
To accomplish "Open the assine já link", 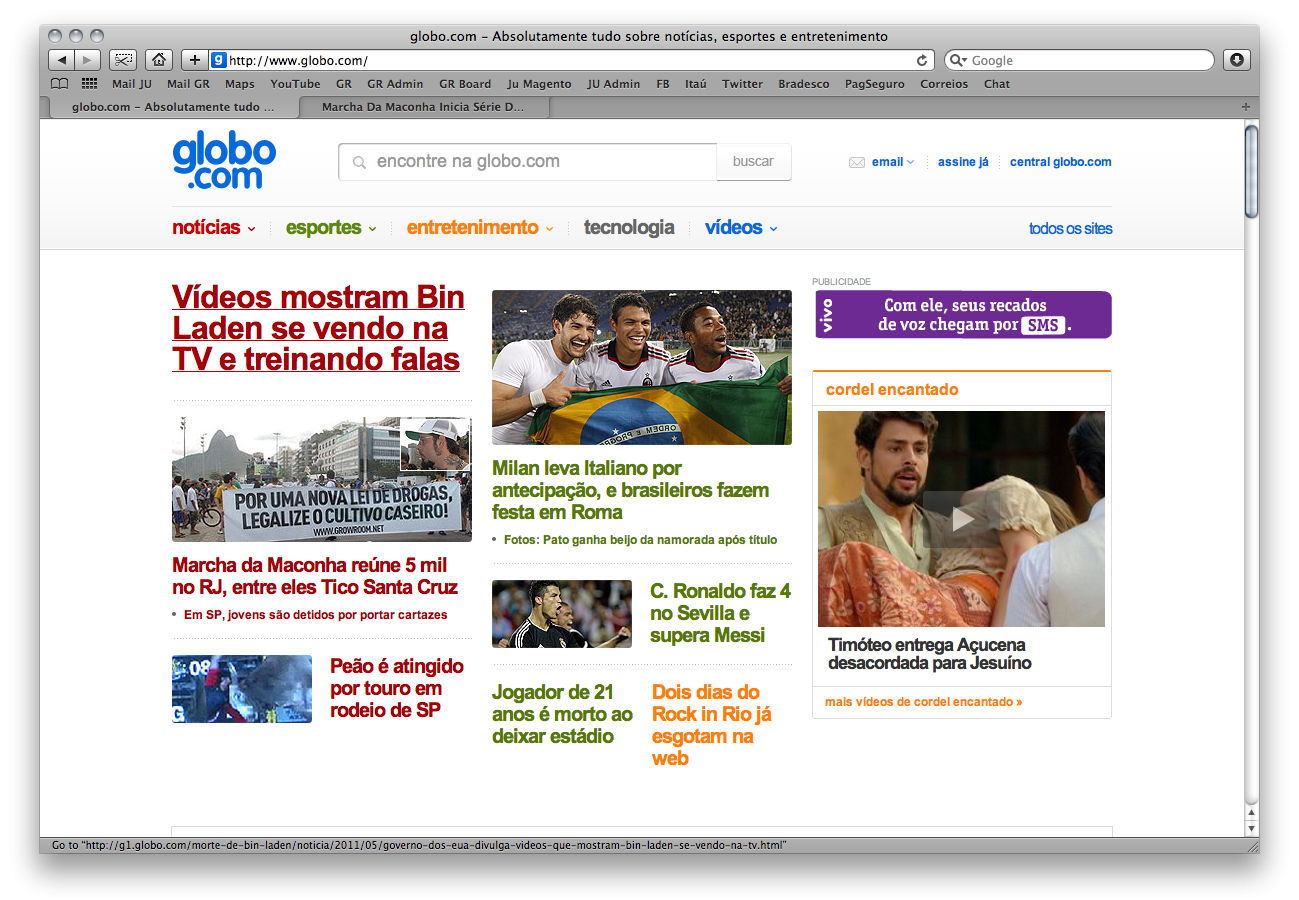I will pos(963,162).
